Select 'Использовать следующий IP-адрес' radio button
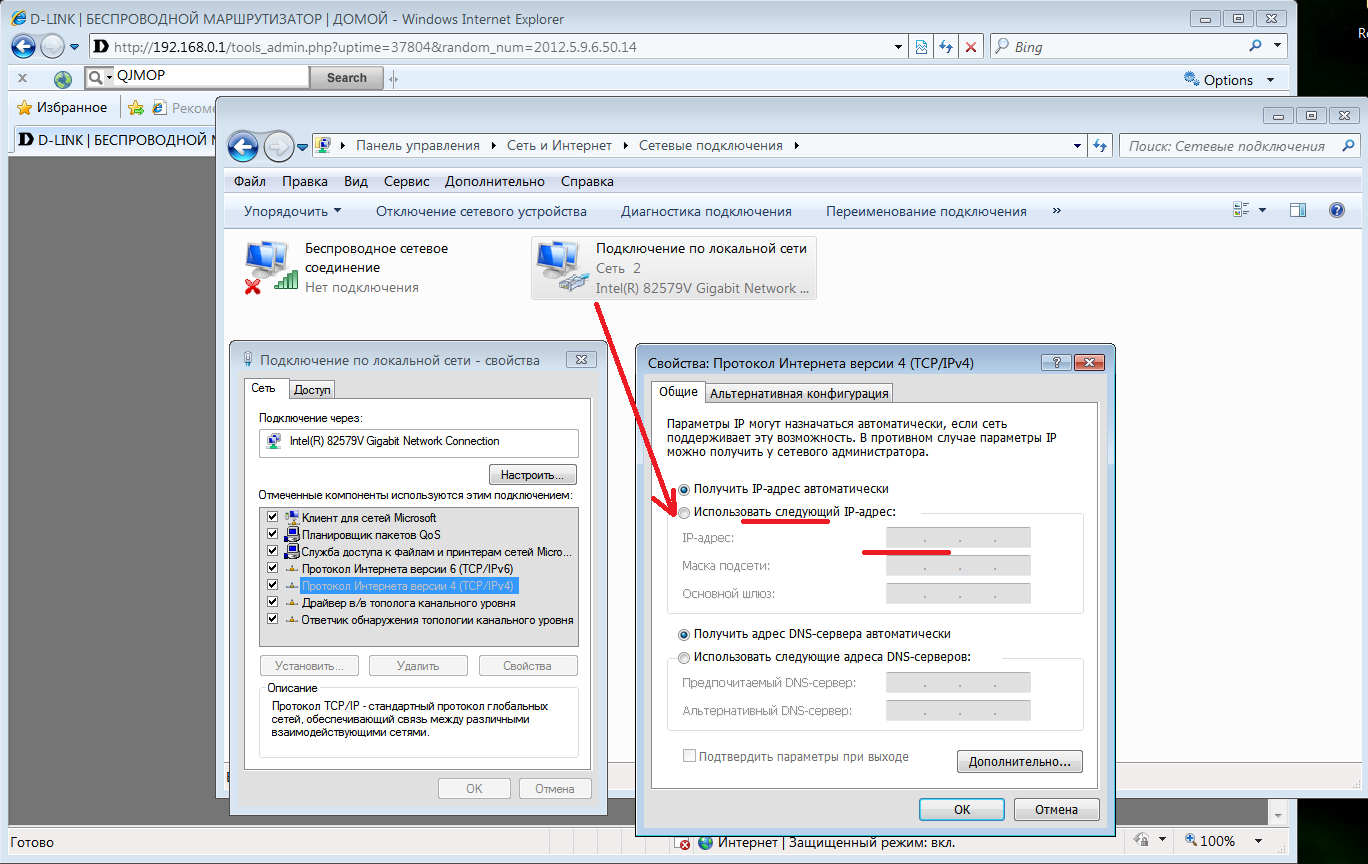The image size is (1368, 864). point(684,513)
